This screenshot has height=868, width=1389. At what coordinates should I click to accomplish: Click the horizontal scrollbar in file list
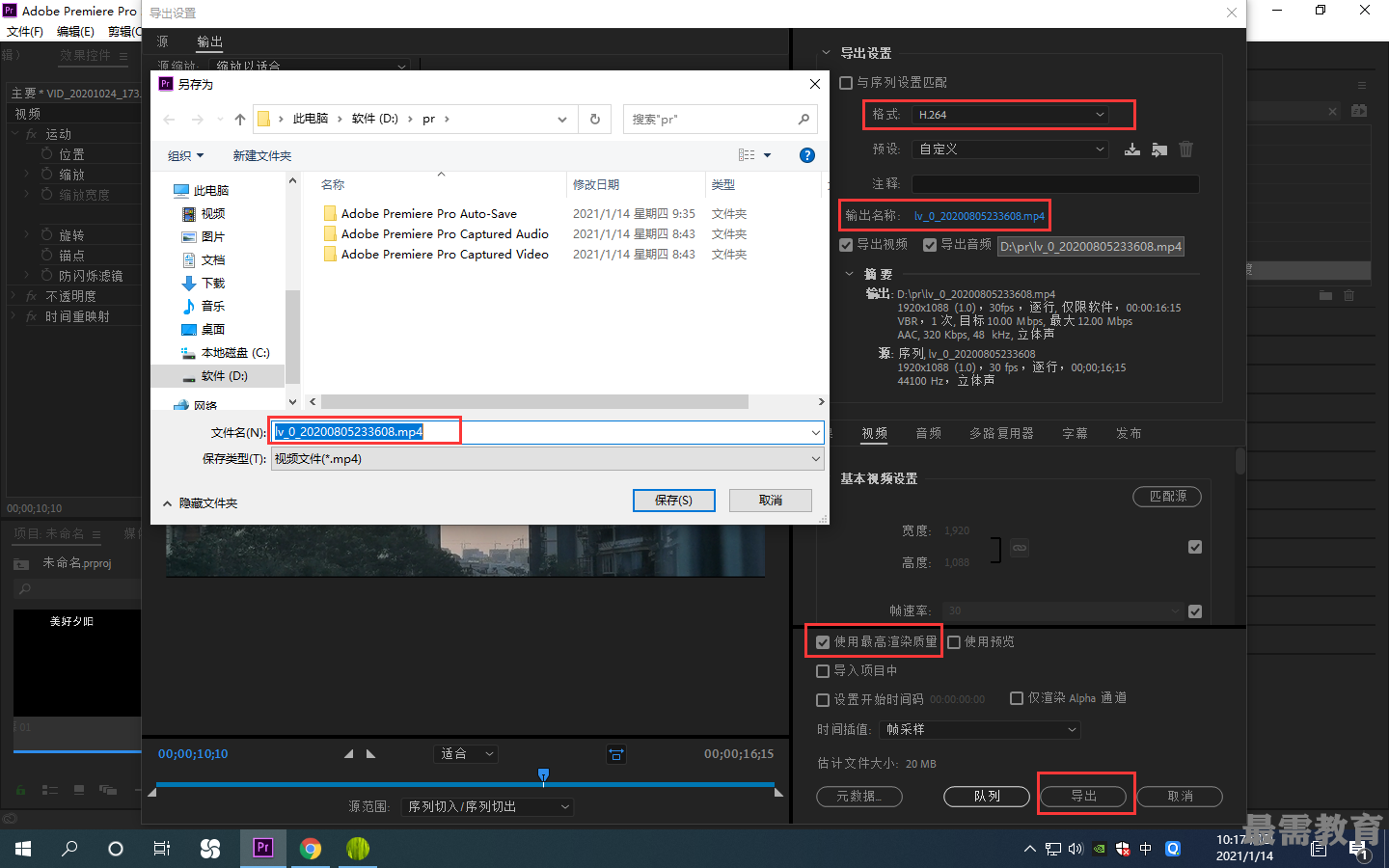pos(534,401)
